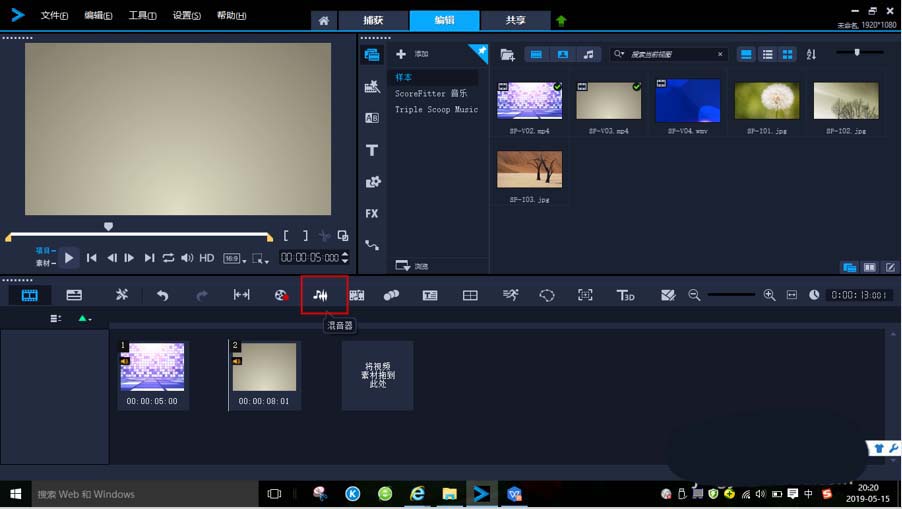Switch to Timeline view
This screenshot has width=902, height=509.
click(x=74, y=295)
